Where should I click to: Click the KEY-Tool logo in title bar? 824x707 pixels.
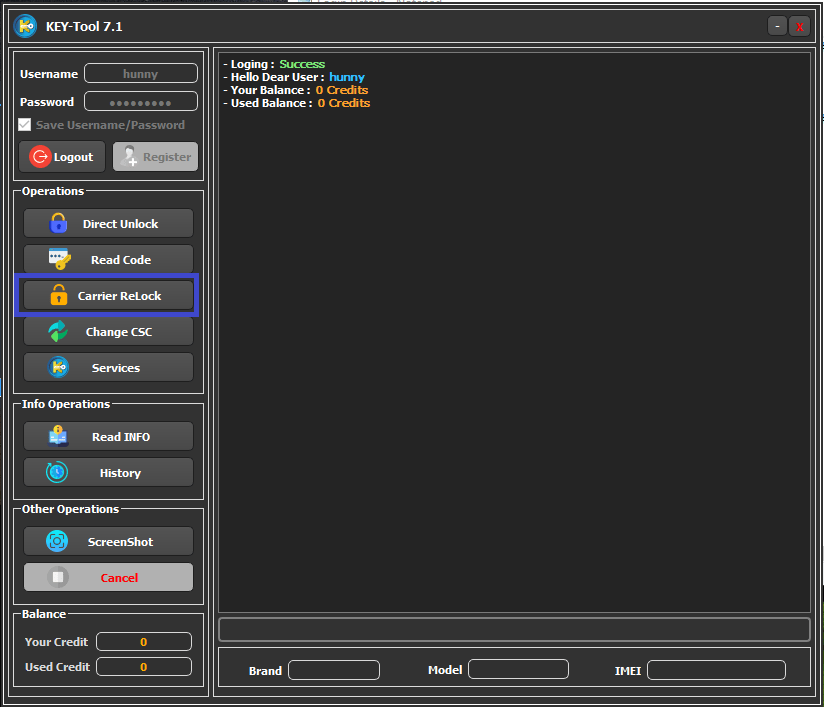25,26
